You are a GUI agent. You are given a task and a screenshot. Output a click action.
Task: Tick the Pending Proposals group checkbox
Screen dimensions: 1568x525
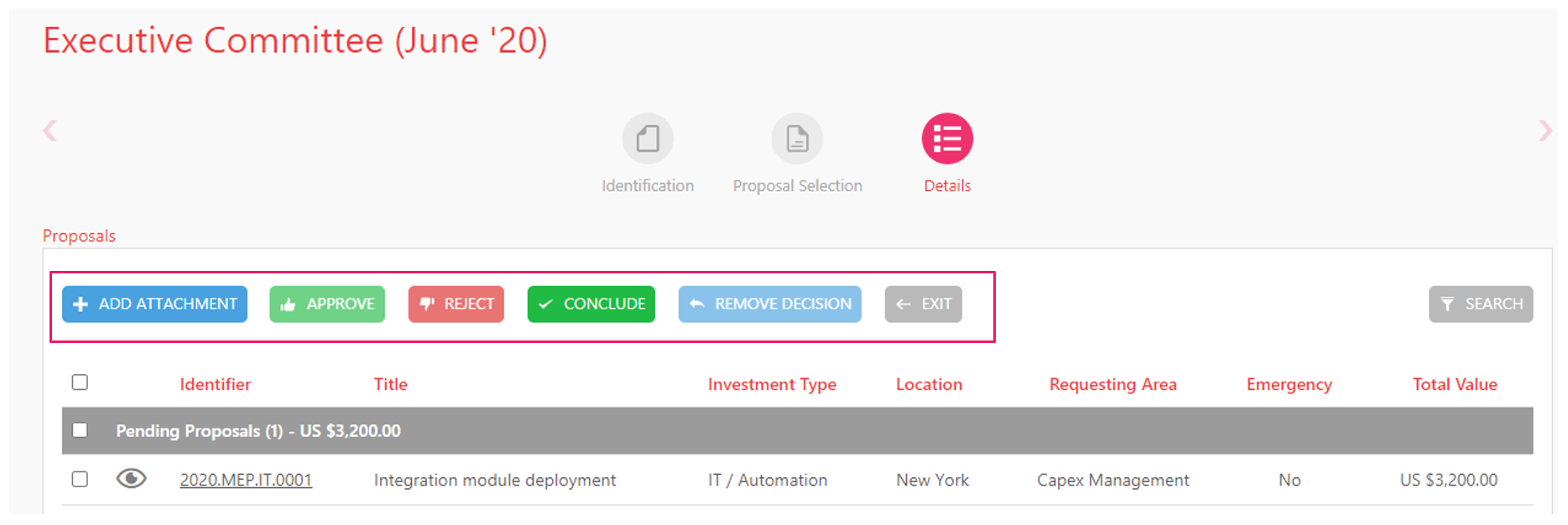(x=80, y=430)
